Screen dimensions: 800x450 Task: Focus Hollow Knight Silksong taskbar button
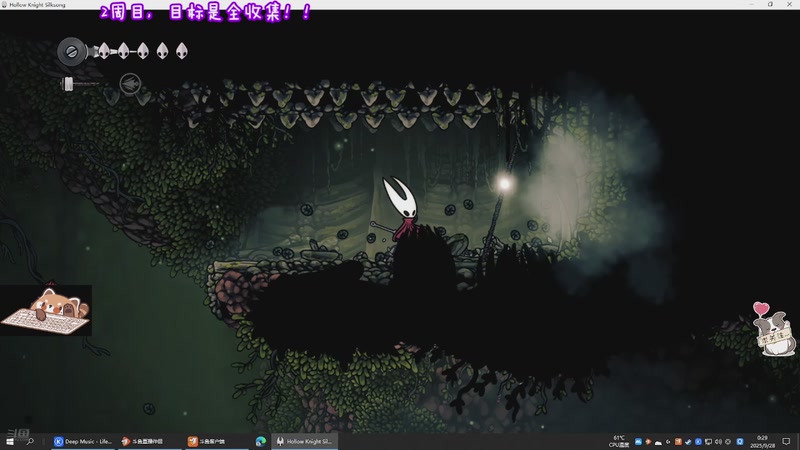click(x=304, y=441)
